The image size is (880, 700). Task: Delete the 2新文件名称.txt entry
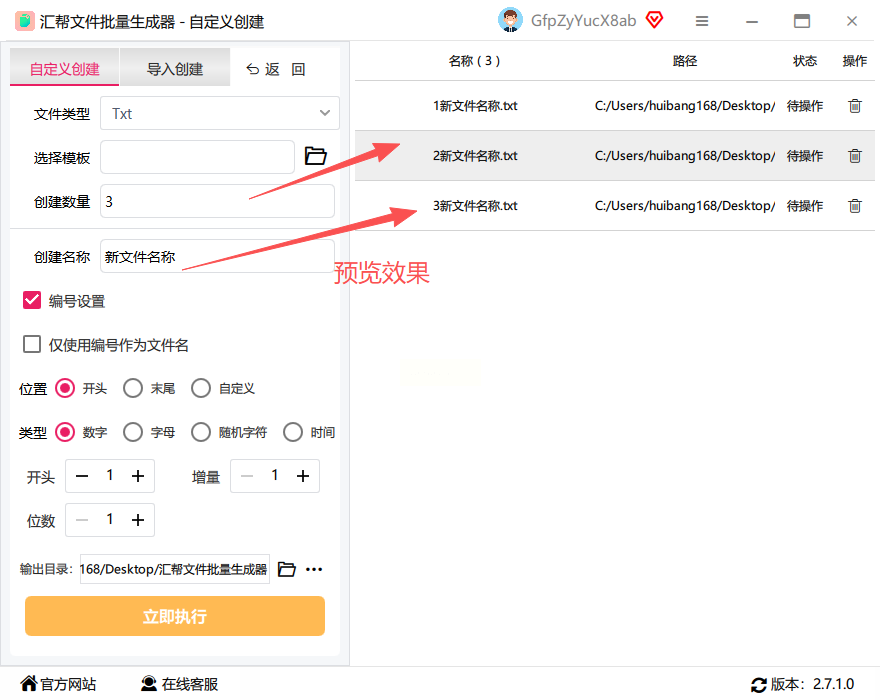point(854,155)
